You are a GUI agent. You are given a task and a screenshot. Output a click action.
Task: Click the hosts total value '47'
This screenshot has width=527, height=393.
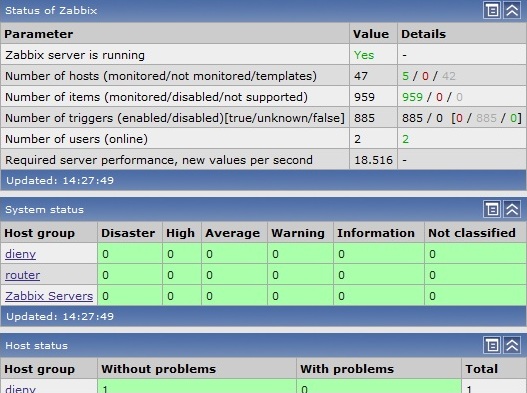(361, 76)
